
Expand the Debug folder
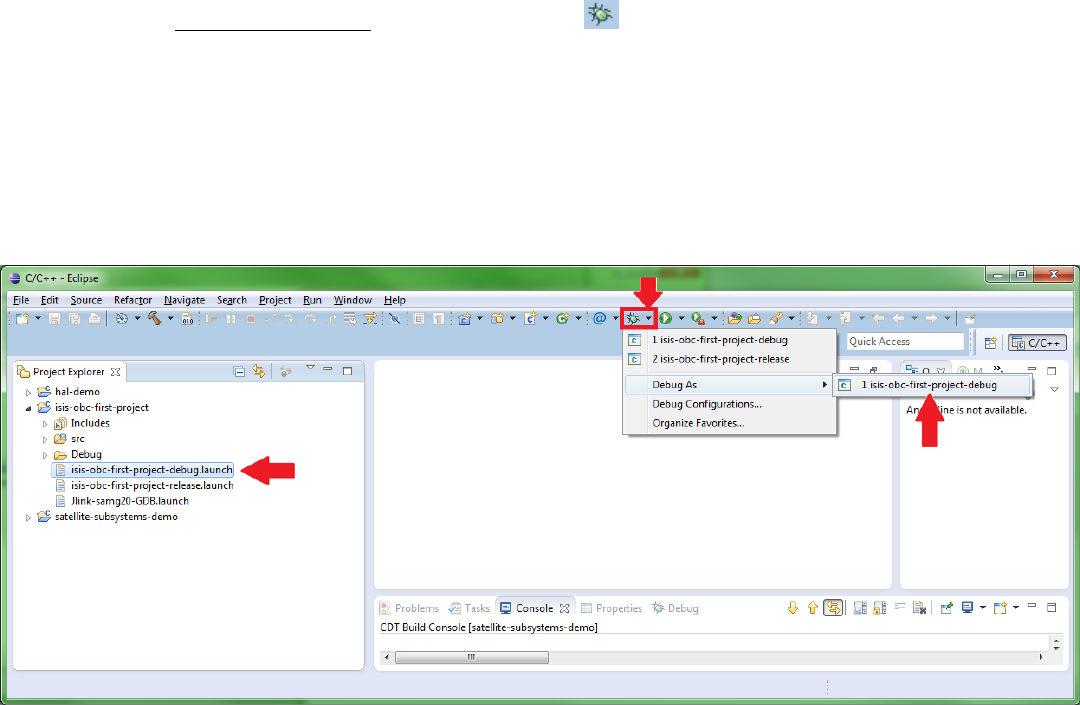[x=45, y=455]
